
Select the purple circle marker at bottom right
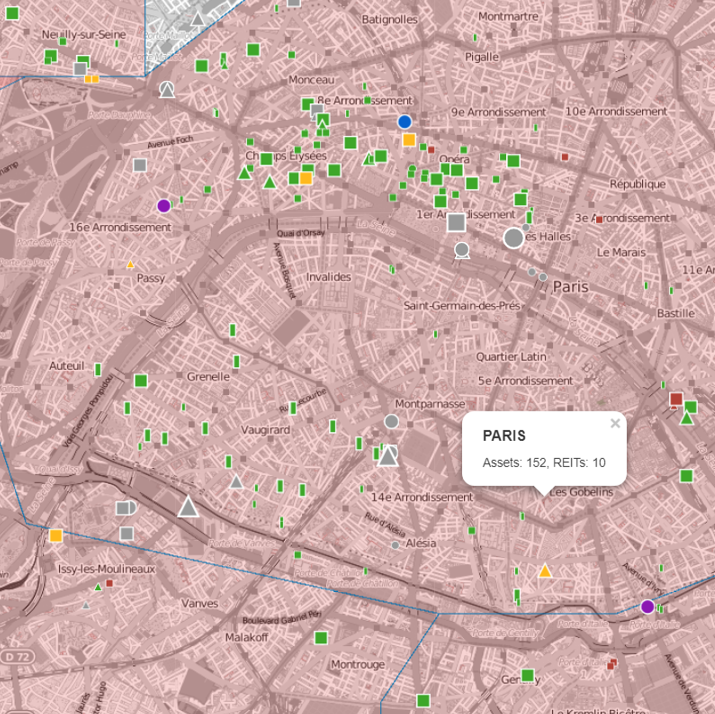647,606
